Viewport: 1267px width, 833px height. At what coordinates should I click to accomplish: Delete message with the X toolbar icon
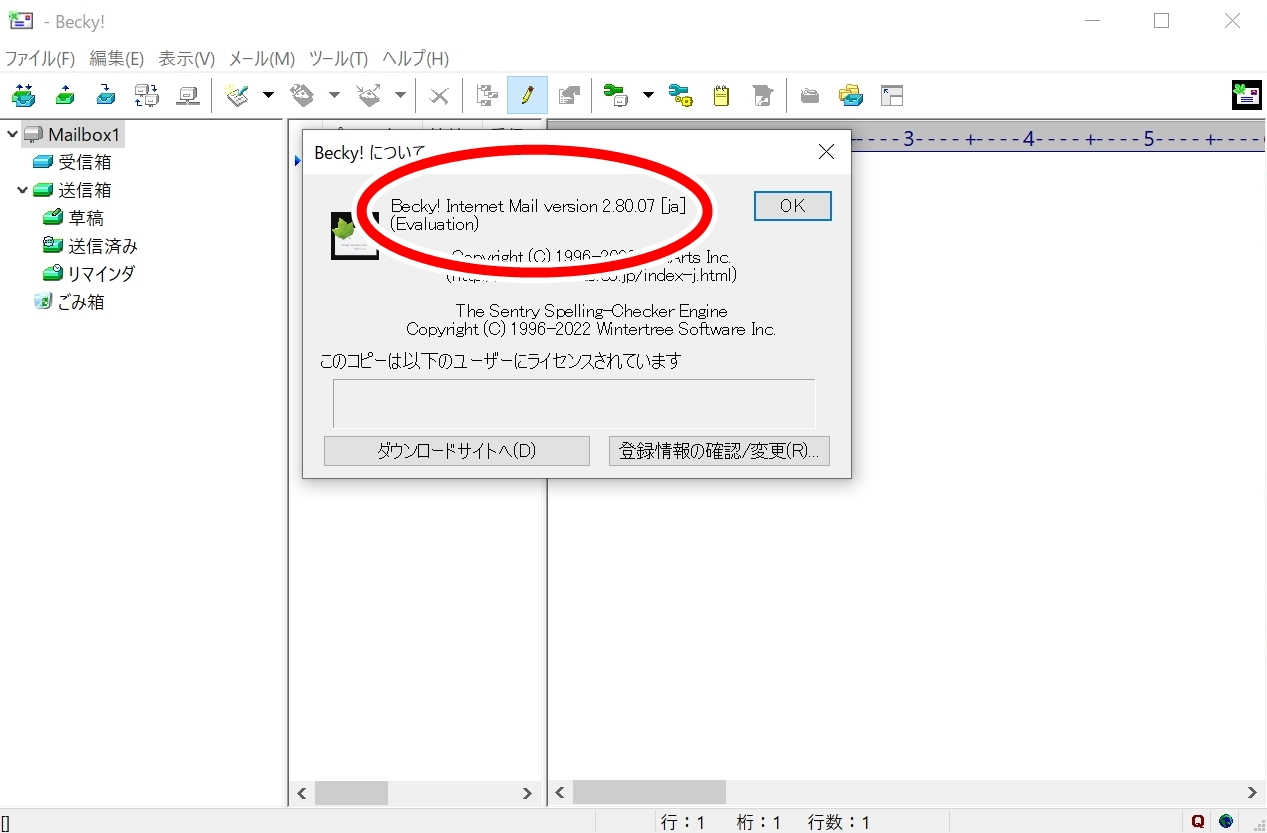[438, 95]
